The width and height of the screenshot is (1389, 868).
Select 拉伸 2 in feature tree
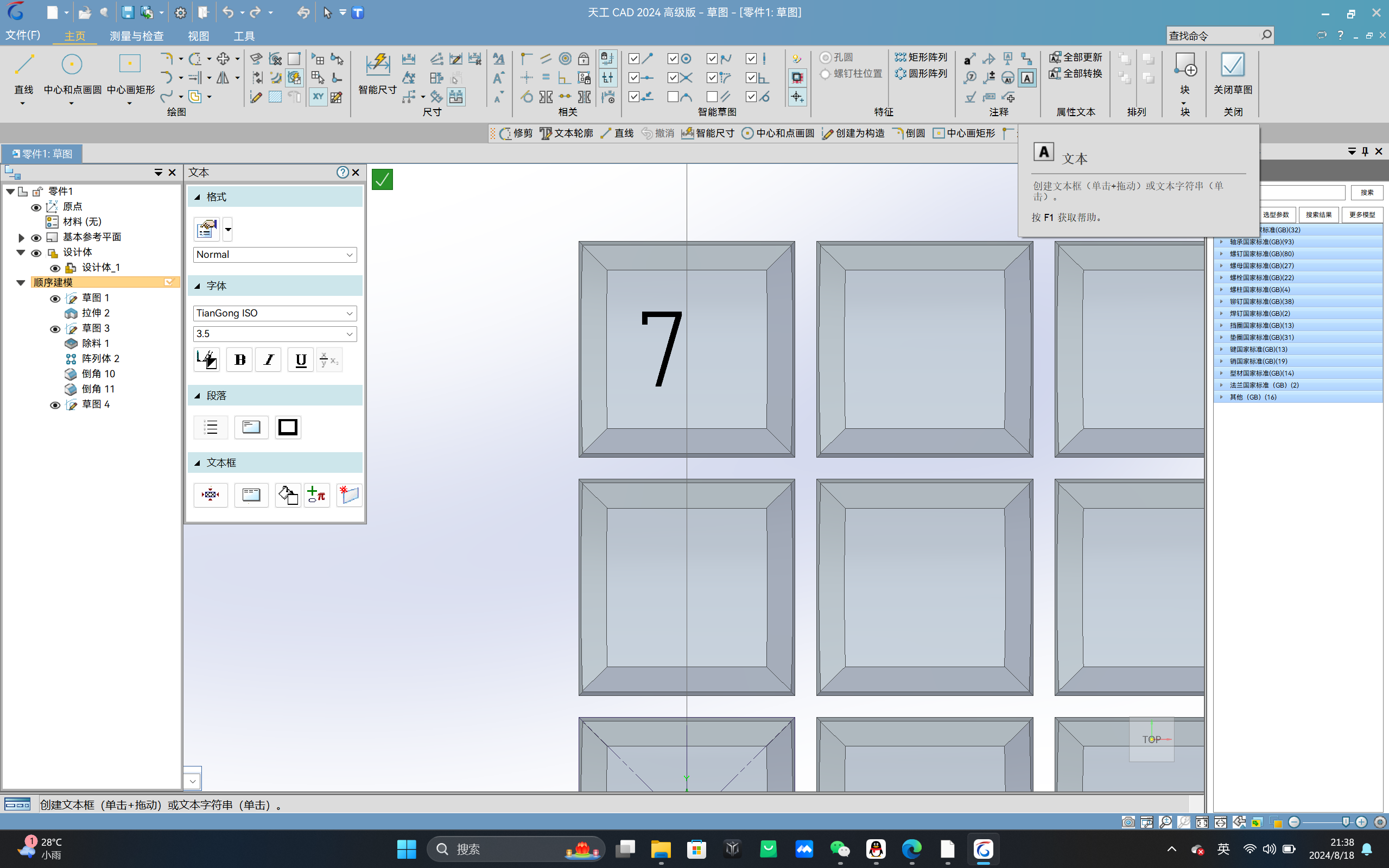(x=96, y=313)
